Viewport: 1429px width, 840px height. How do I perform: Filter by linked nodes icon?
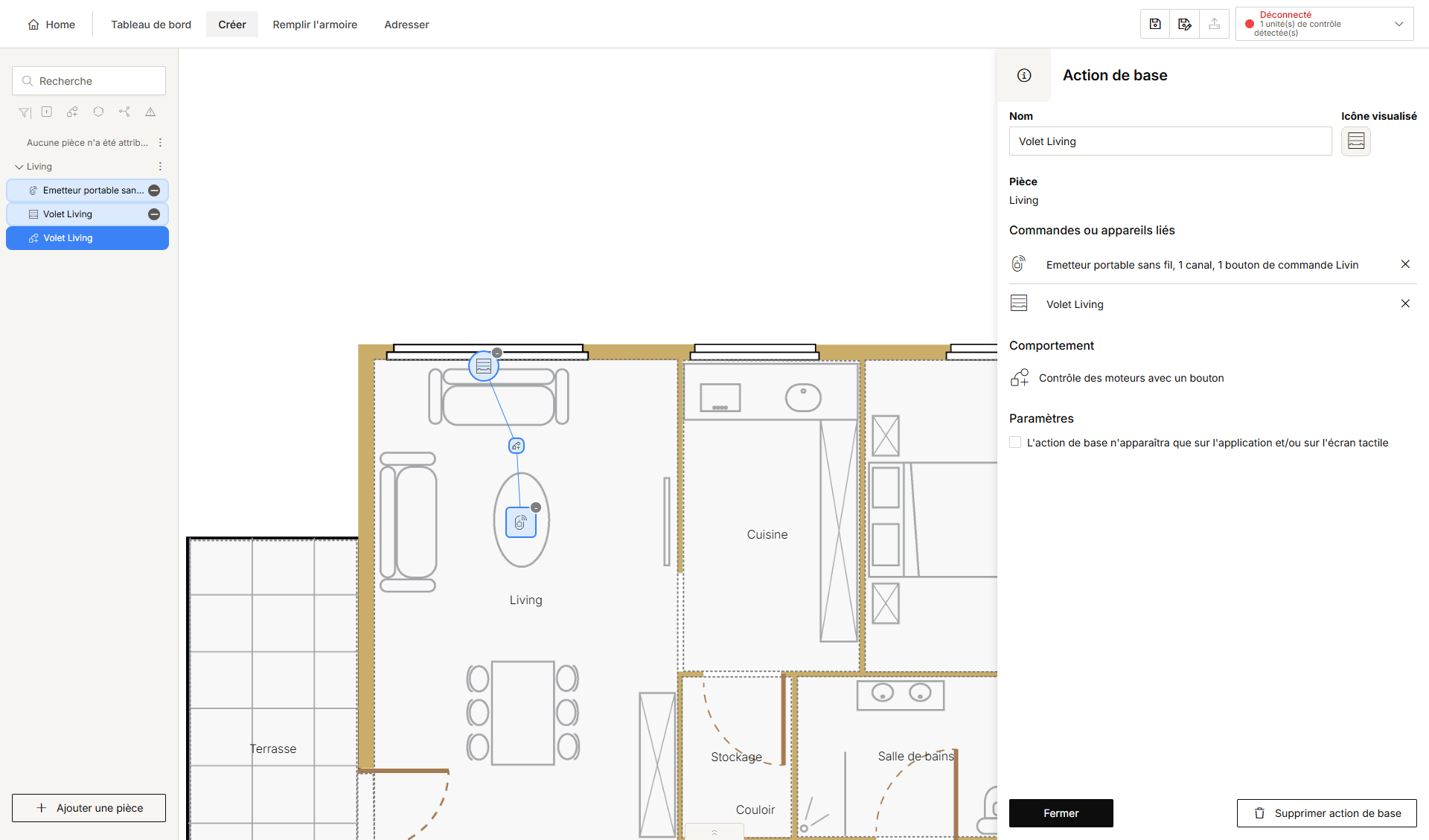pyautogui.click(x=124, y=112)
